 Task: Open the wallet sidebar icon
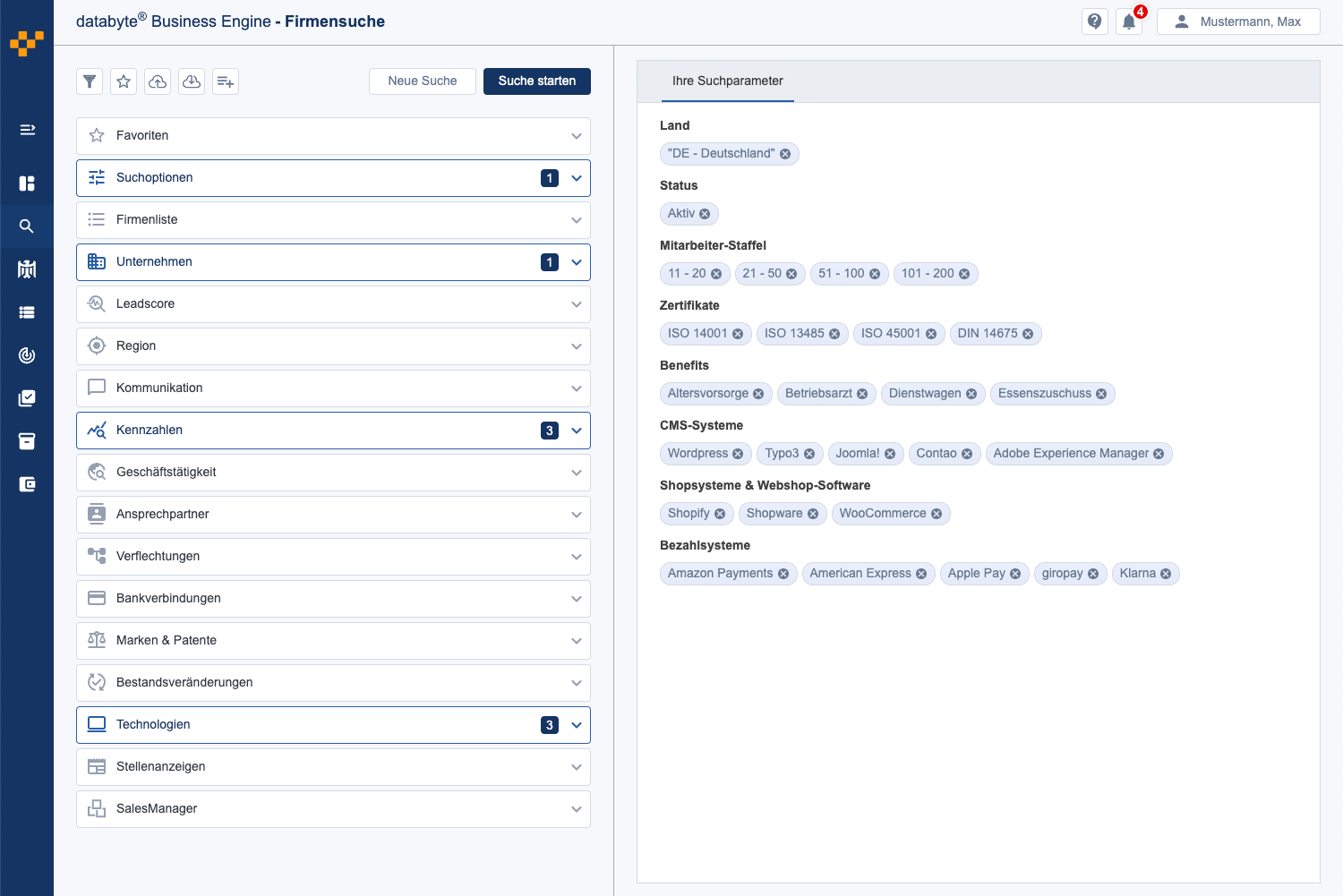pyautogui.click(x=27, y=484)
